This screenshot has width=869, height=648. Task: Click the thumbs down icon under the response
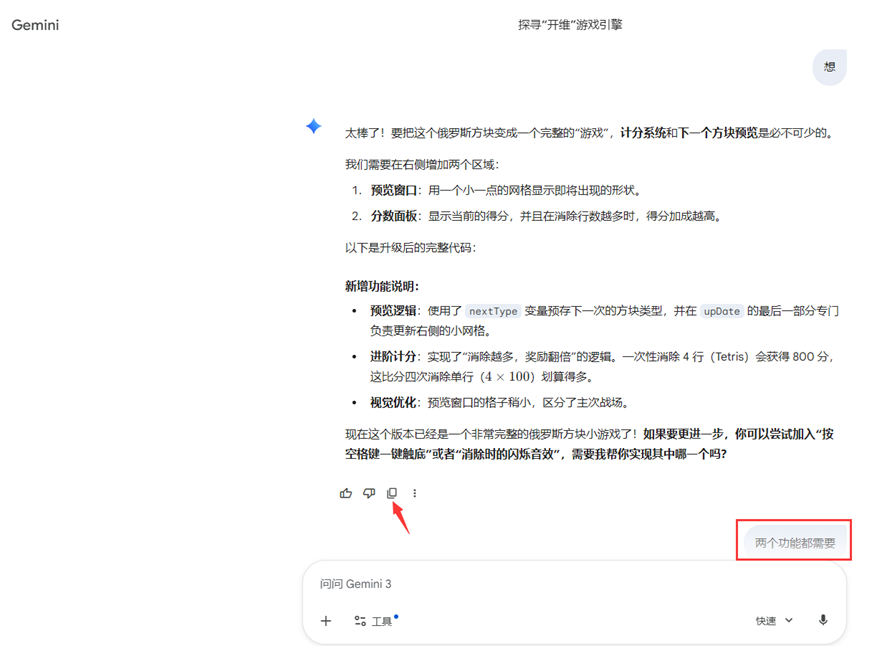pos(369,493)
